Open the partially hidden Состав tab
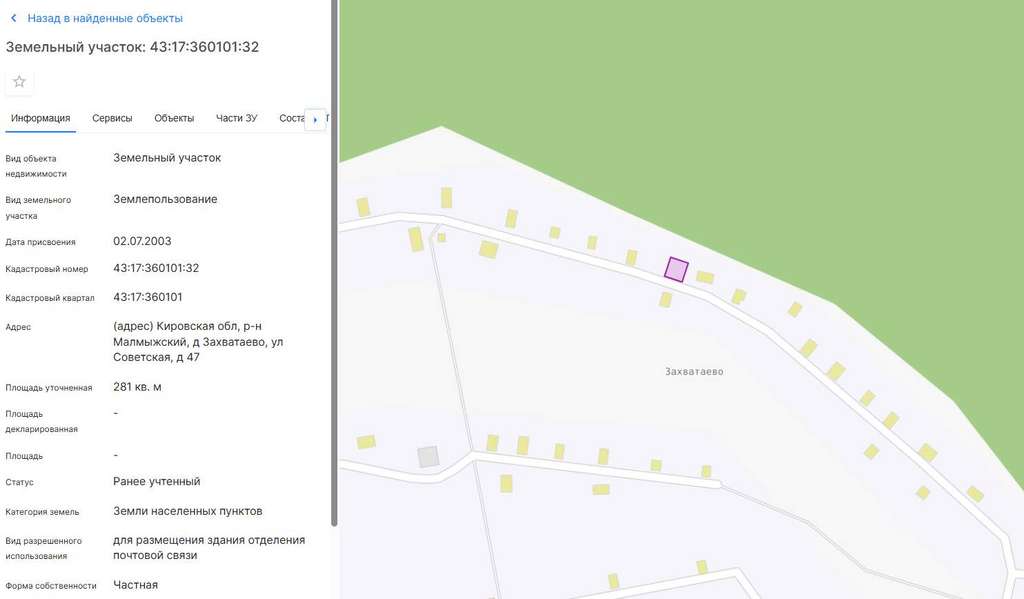This screenshot has height=599, width=1024. coord(292,118)
